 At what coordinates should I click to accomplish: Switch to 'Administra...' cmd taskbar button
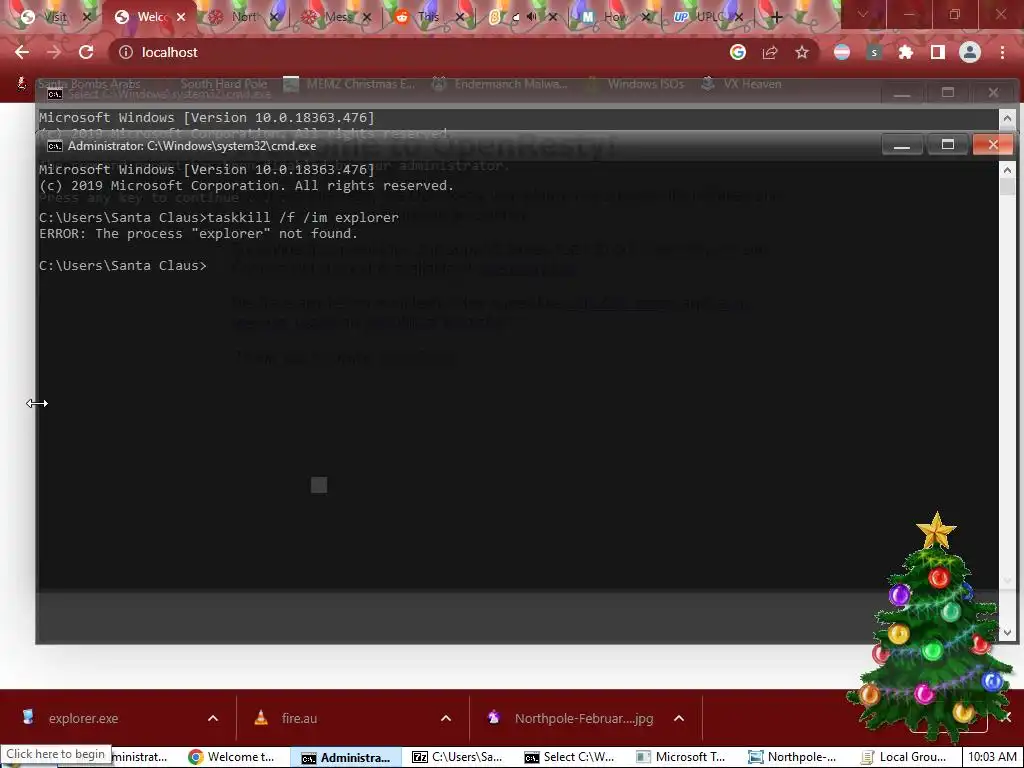346,757
